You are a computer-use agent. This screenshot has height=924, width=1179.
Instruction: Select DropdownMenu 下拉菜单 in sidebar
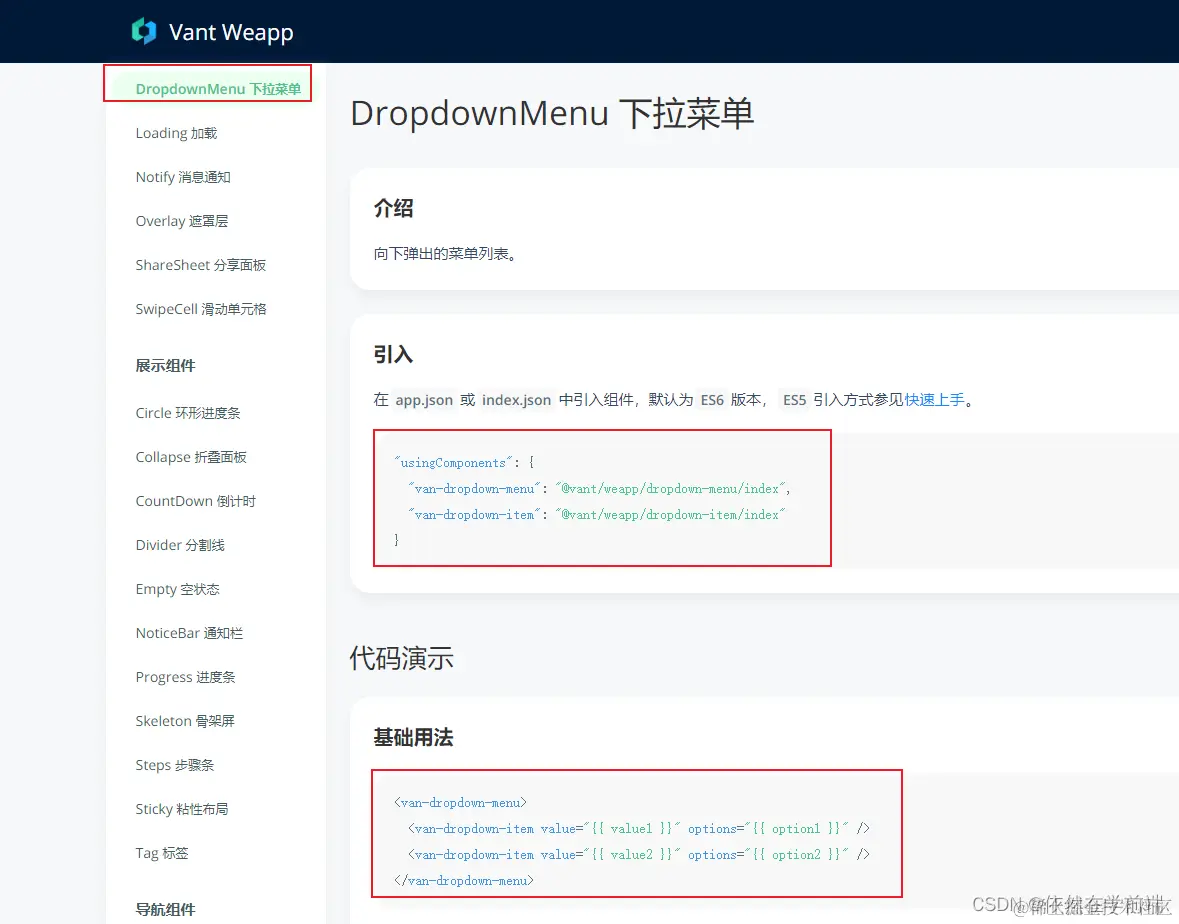[x=218, y=89]
